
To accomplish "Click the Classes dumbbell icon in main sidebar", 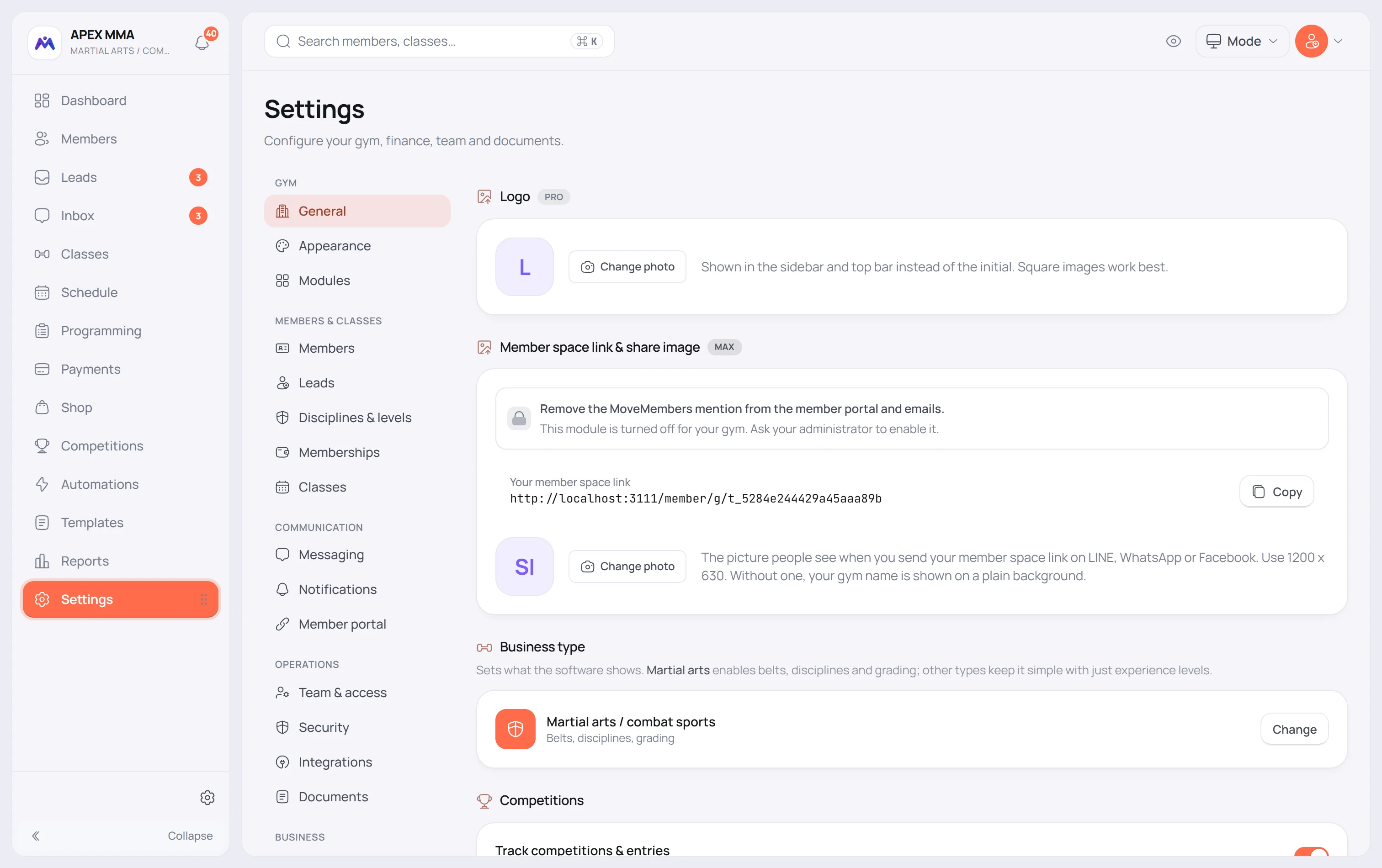I will coord(42,254).
